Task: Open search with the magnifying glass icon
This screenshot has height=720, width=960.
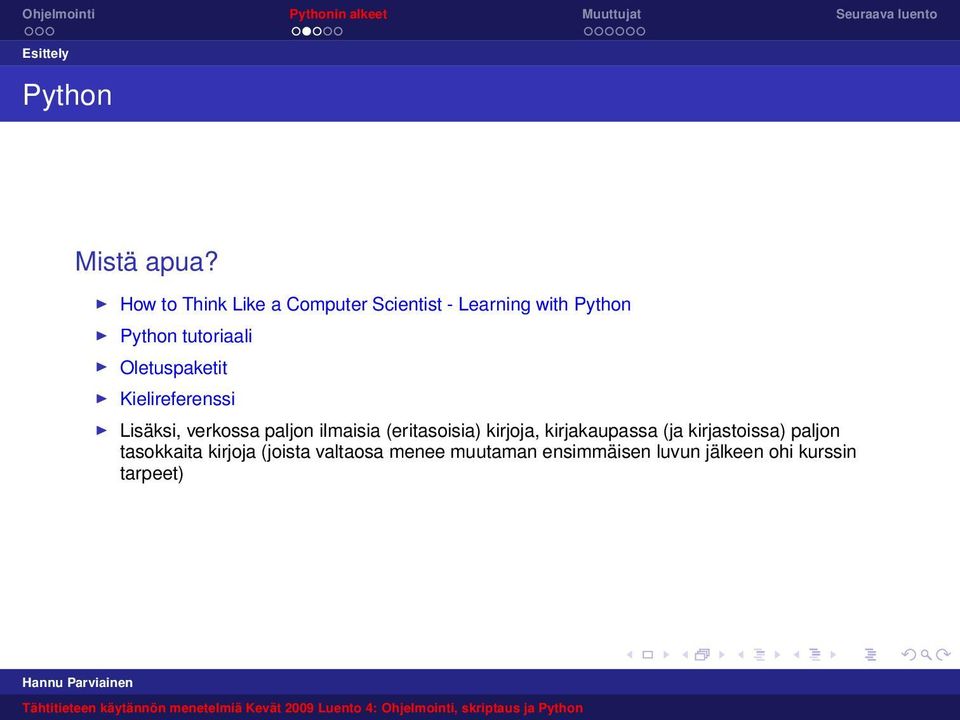Action: click(x=926, y=654)
